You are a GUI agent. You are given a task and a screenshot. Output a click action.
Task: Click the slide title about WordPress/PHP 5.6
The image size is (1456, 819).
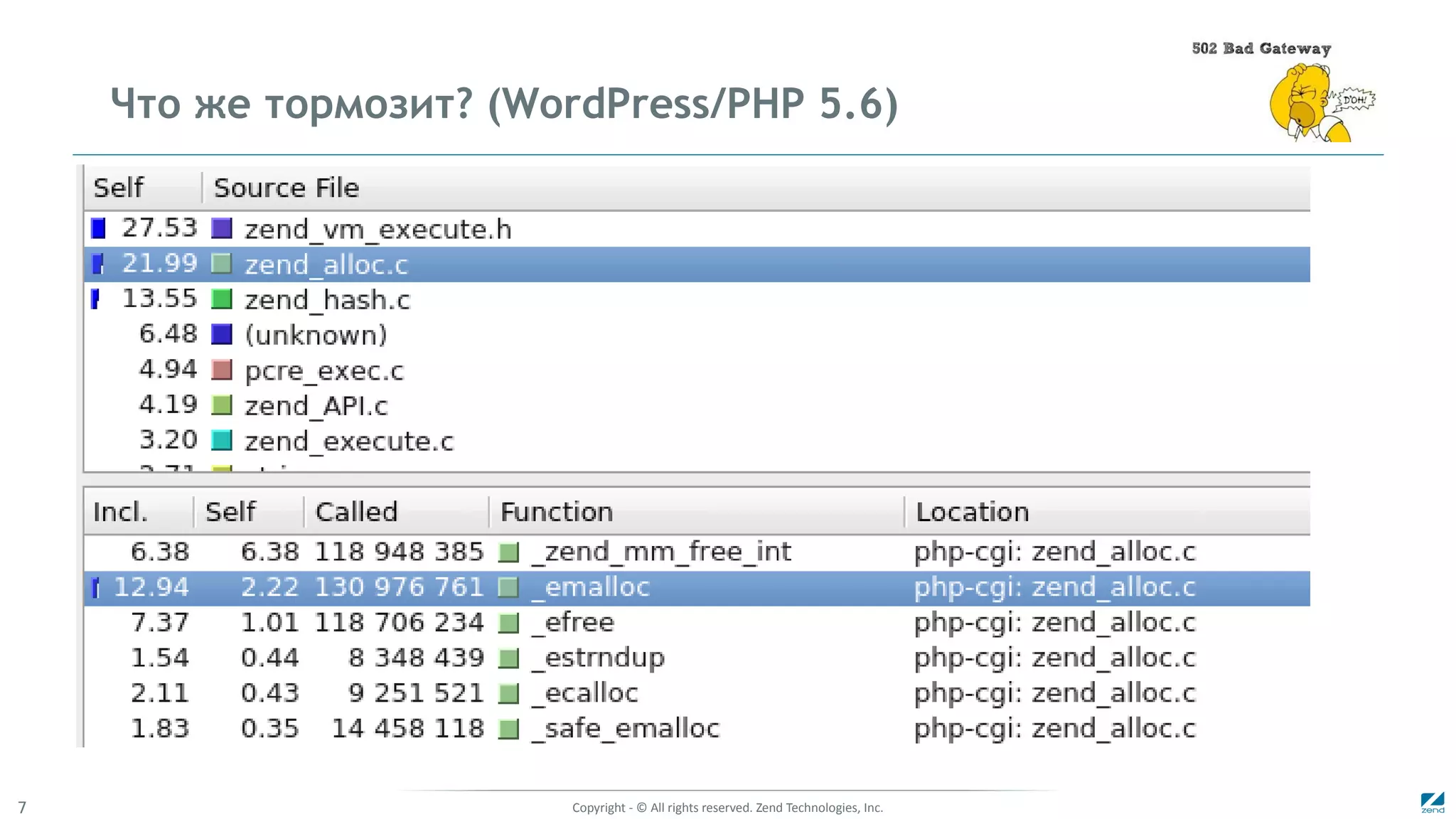point(504,104)
